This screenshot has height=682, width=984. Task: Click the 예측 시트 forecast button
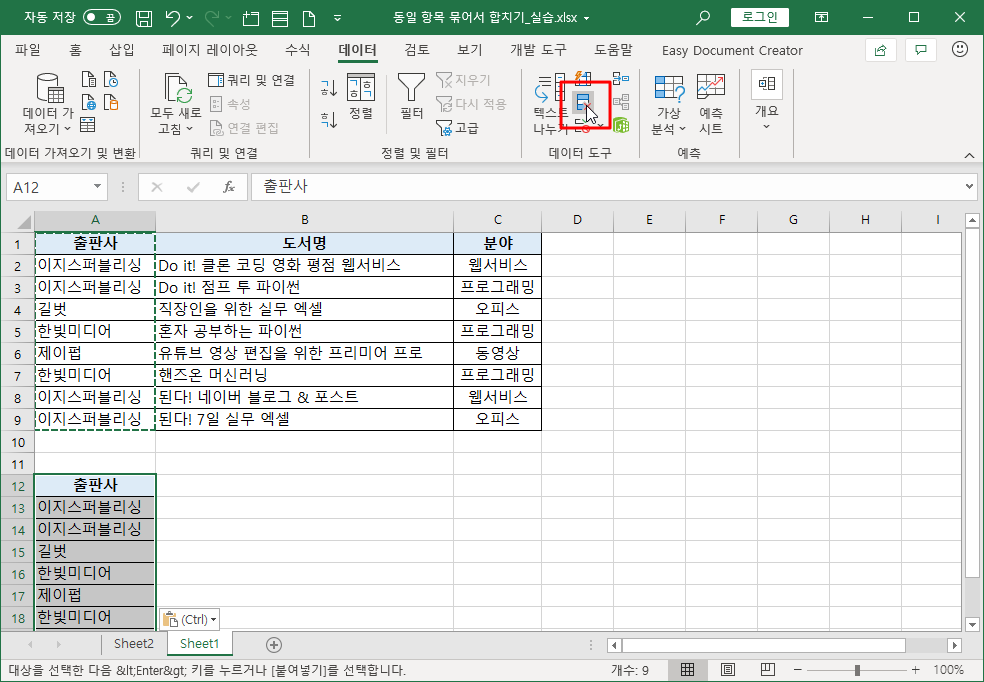pos(710,104)
